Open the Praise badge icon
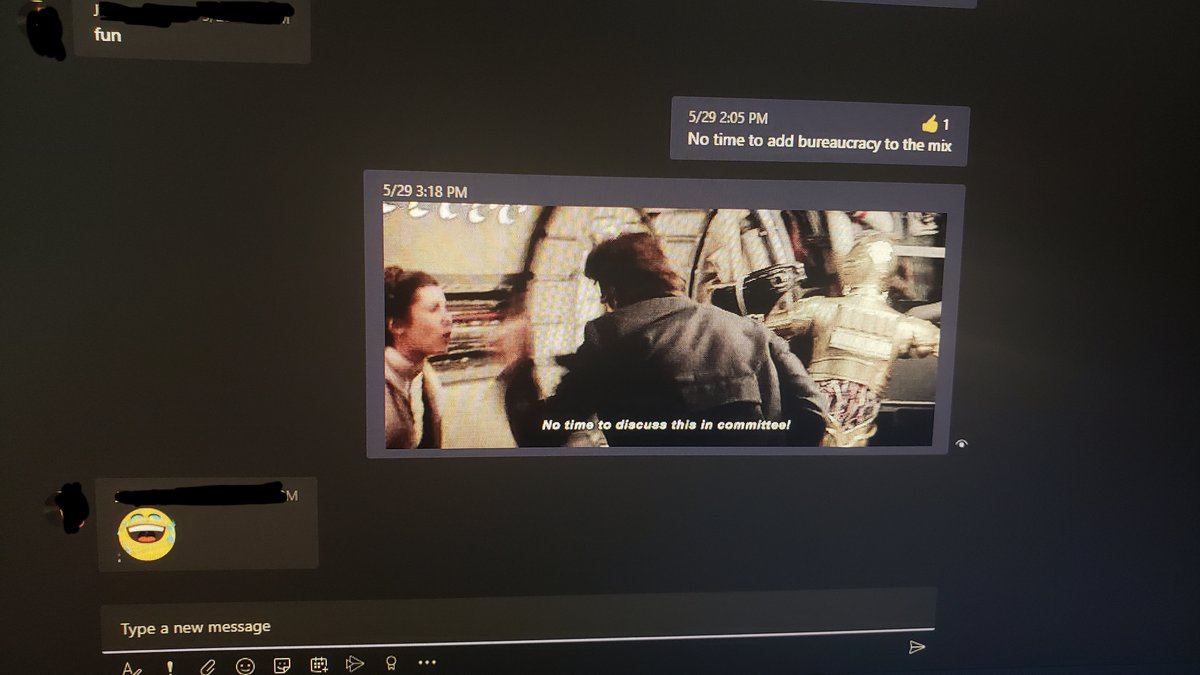Viewport: 1200px width, 675px height. point(391,663)
